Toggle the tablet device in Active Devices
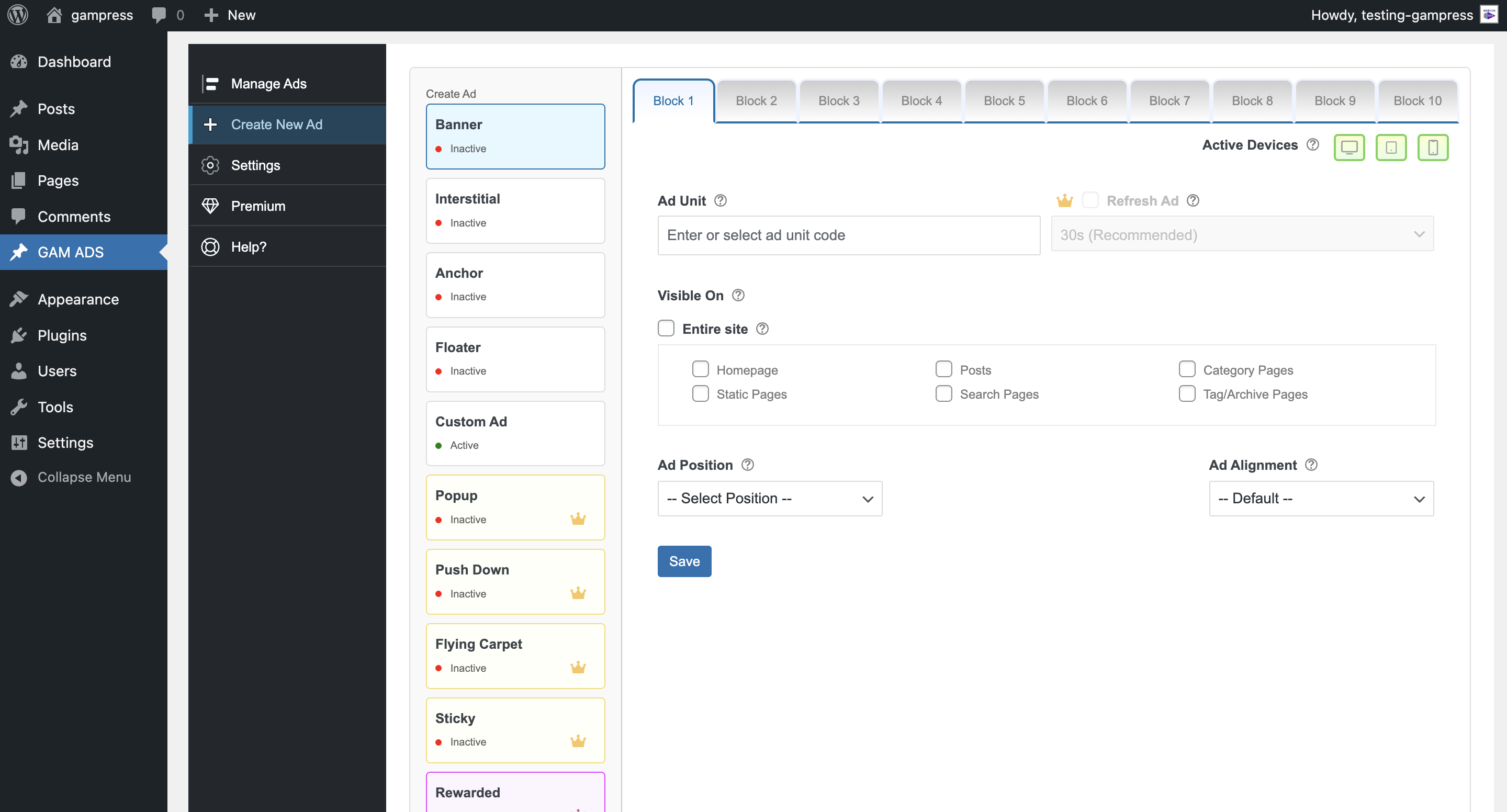The height and width of the screenshot is (812, 1507). coord(1391,148)
